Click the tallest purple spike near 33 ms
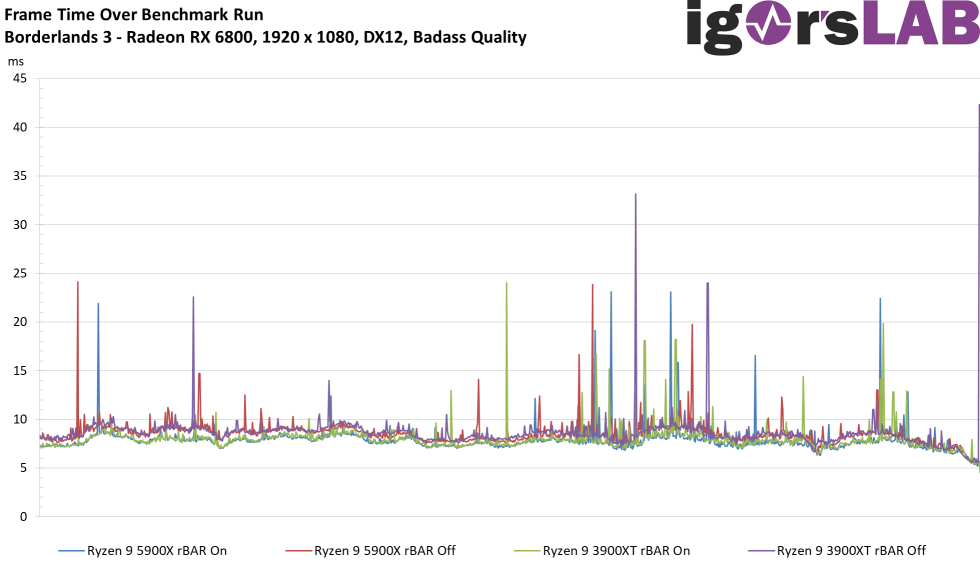The width and height of the screenshot is (980, 583). (636, 312)
